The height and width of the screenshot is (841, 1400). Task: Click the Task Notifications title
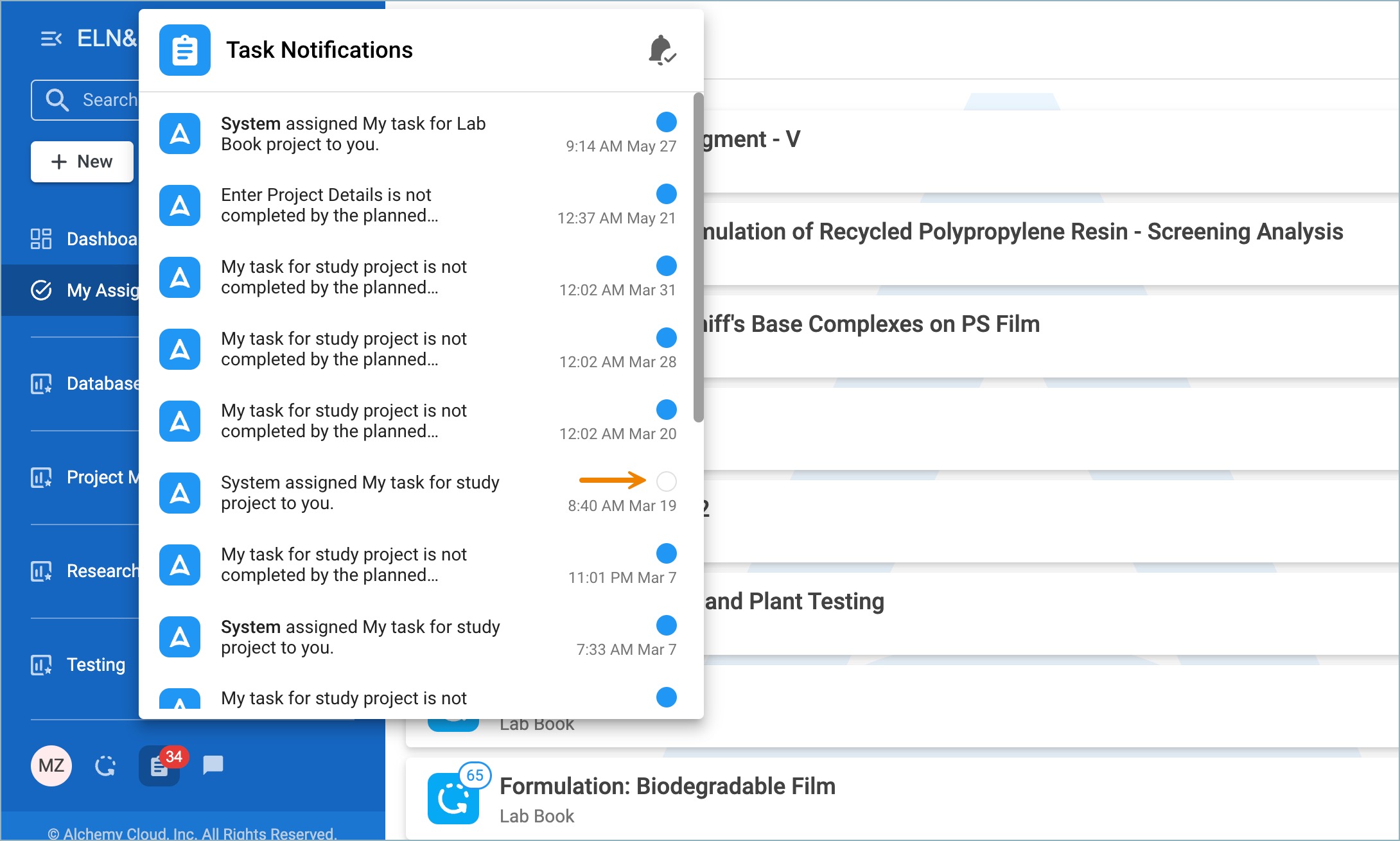click(319, 50)
